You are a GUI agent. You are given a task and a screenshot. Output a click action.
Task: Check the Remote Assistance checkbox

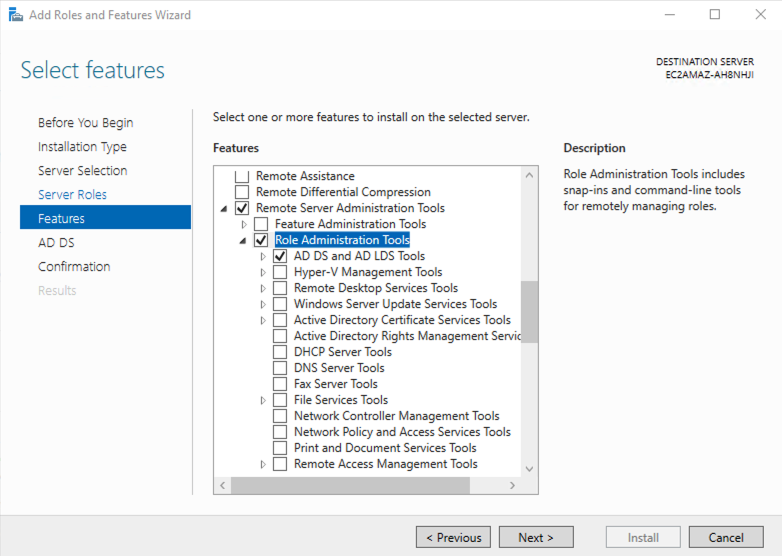[x=242, y=176]
